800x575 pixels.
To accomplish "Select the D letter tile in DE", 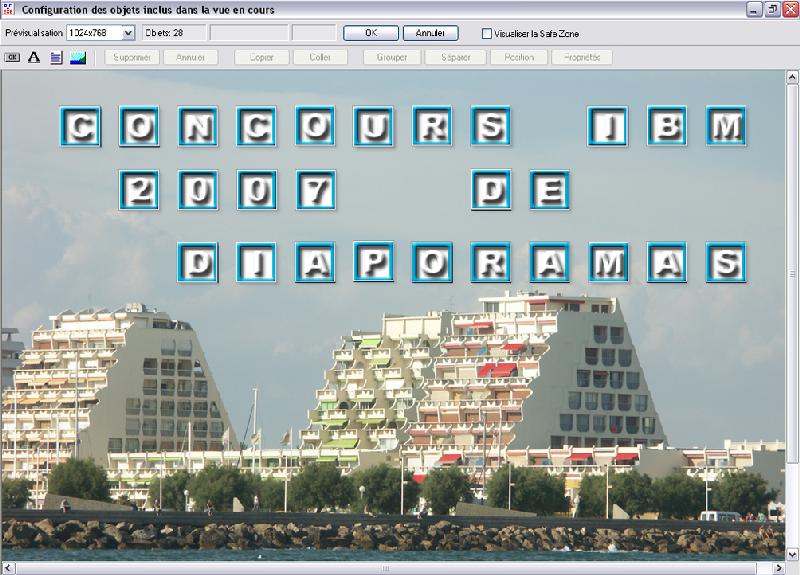I will pos(491,190).
